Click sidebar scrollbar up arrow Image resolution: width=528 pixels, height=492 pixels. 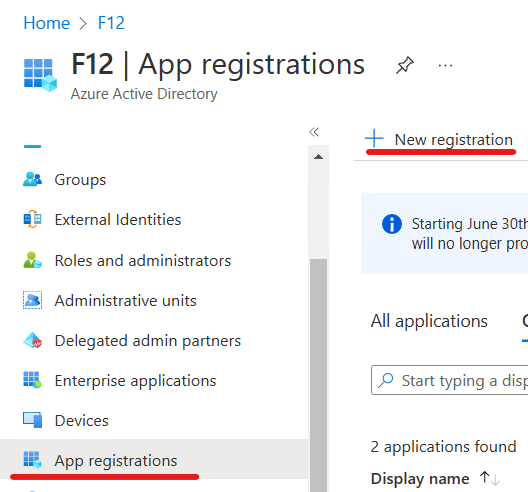point(318,157)
